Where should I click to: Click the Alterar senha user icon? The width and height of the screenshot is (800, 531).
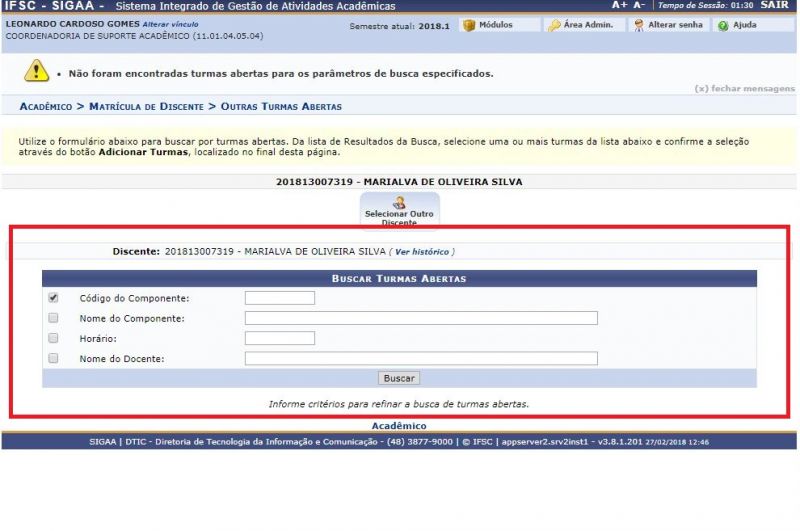click(637, 25)
